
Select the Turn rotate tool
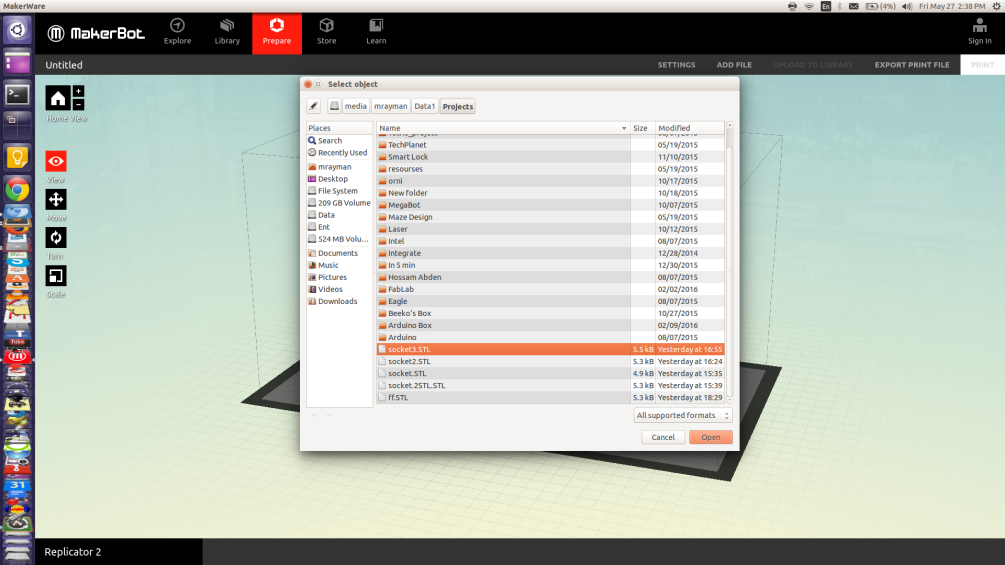pyautogui.click(x=56, y=238)
